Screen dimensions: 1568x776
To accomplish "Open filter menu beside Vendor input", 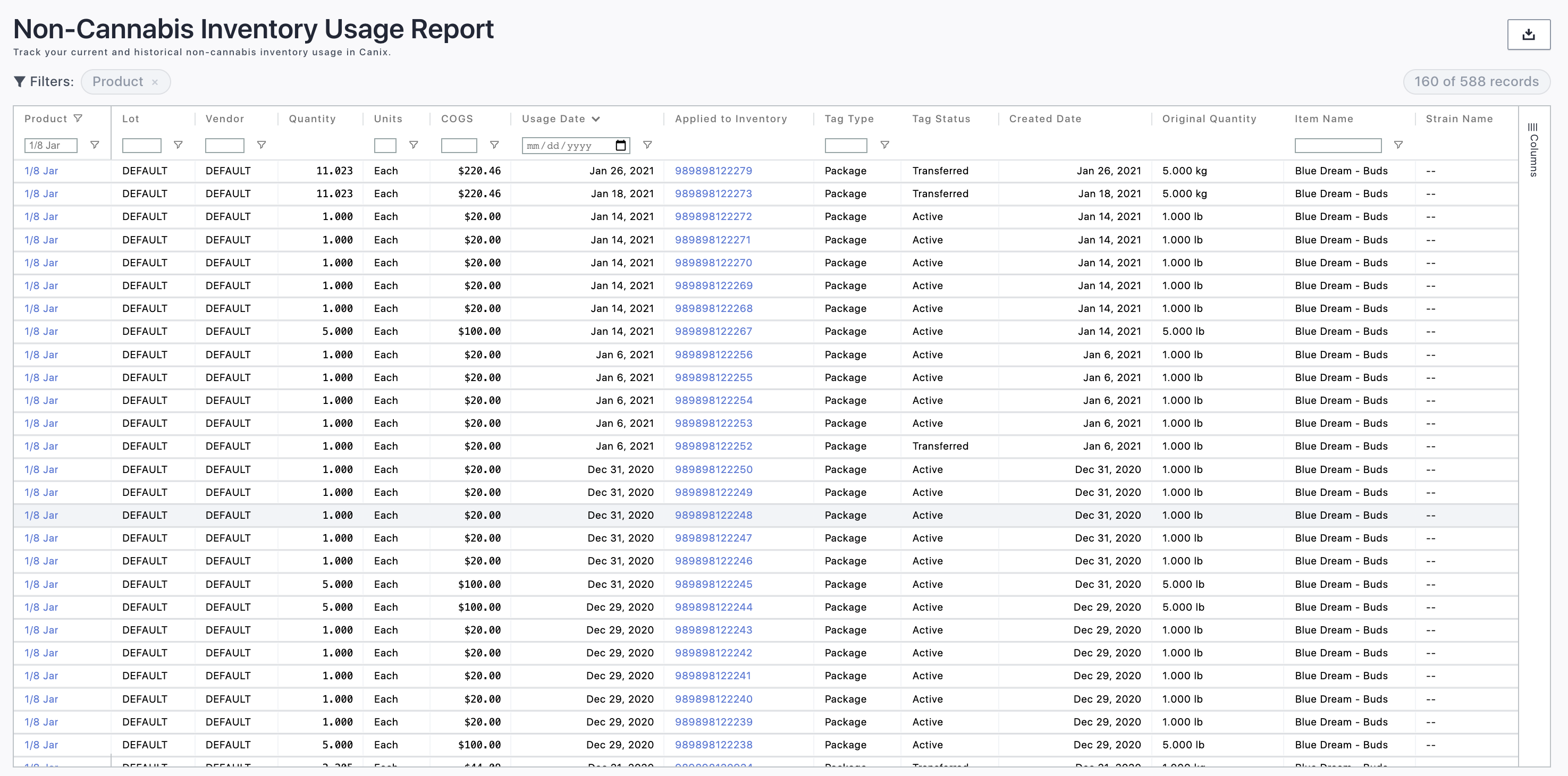I will click(261, 145).
